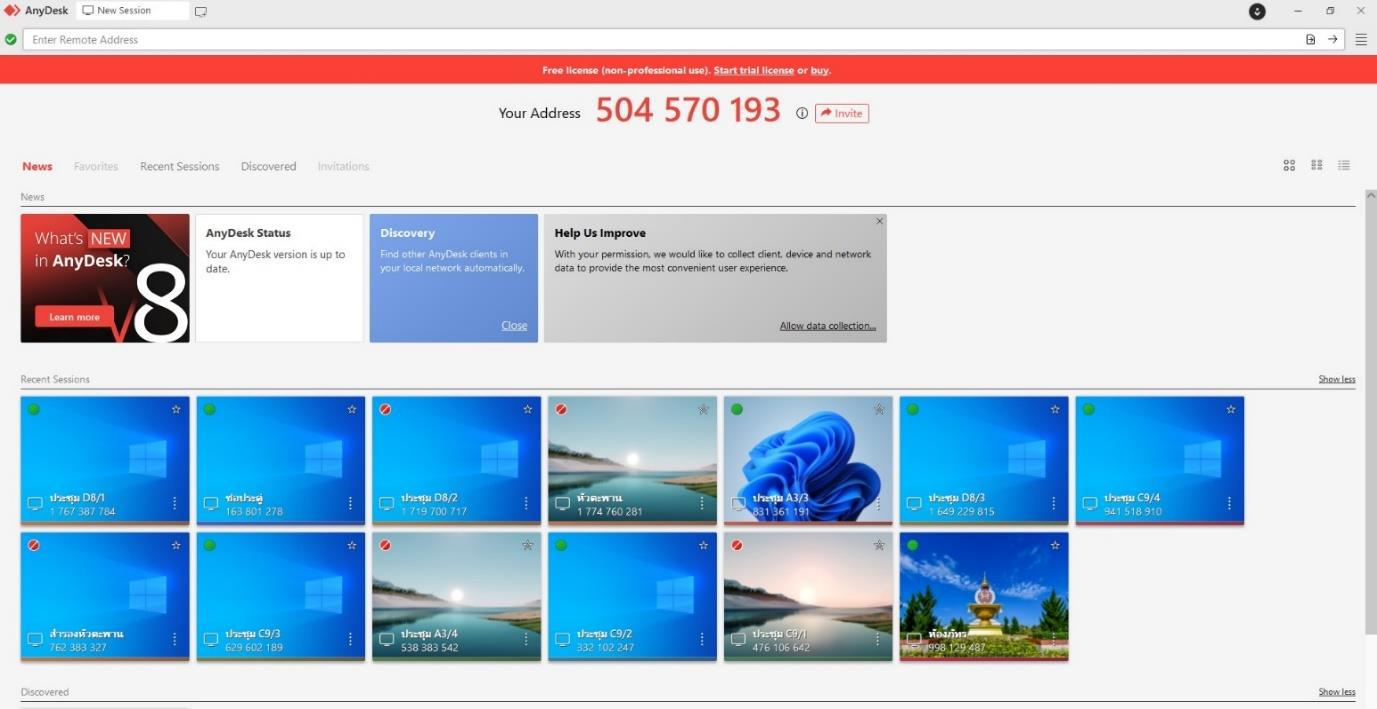This screenshot has width=1377, height=709.
Task: Select the New Session tab in title bar
Action: (x=132, y=11)
